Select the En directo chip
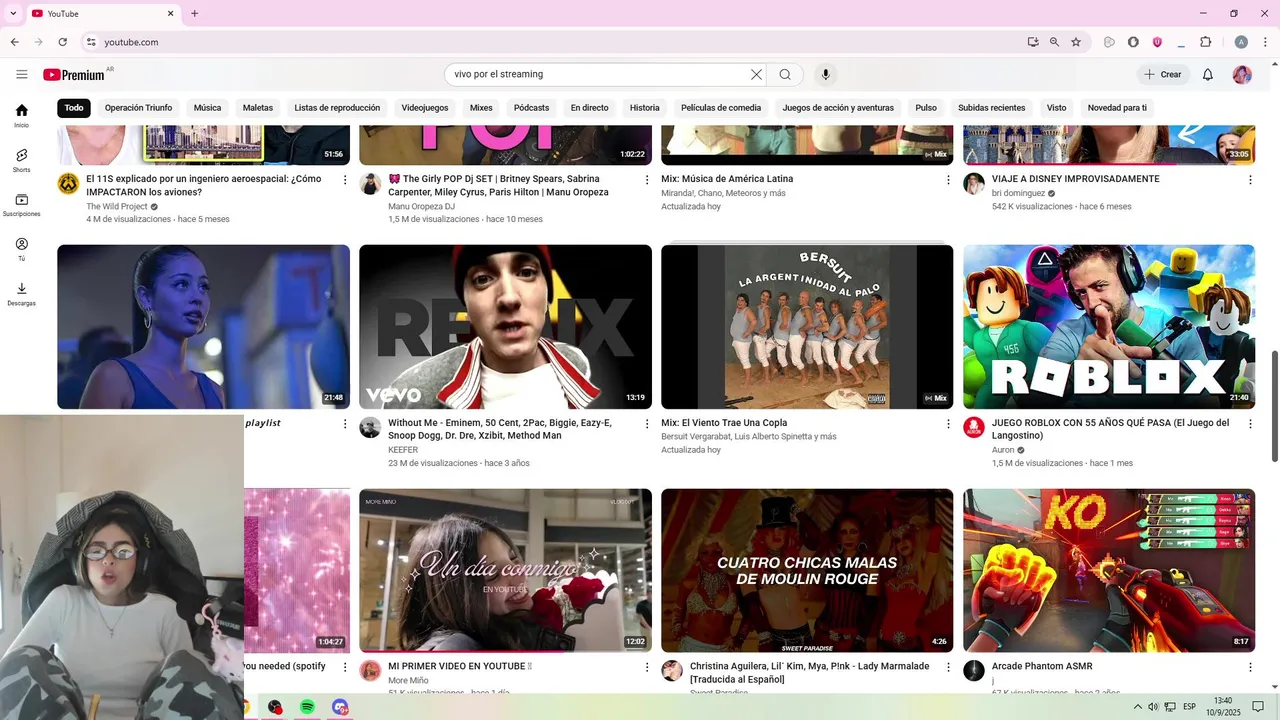The image size is (1280, 720). click(x=589, y=108)
